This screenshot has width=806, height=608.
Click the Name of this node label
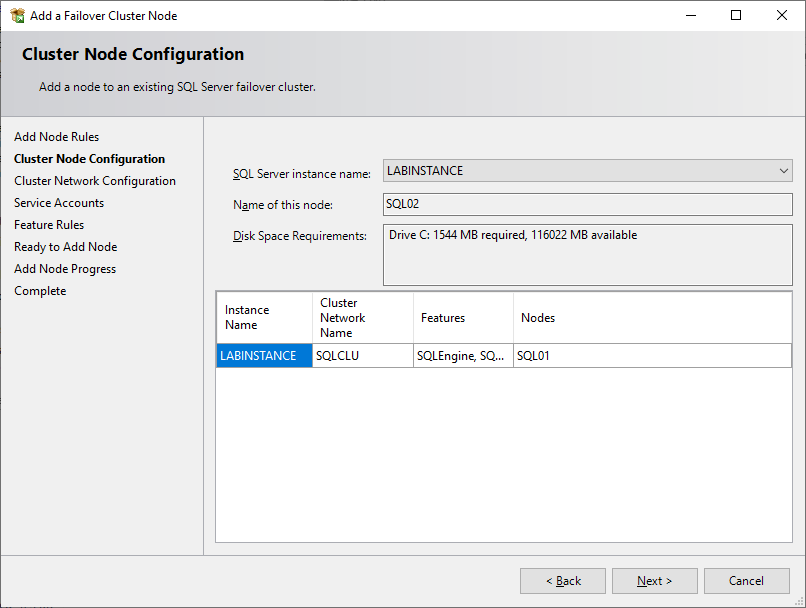[x=283, y=205]
